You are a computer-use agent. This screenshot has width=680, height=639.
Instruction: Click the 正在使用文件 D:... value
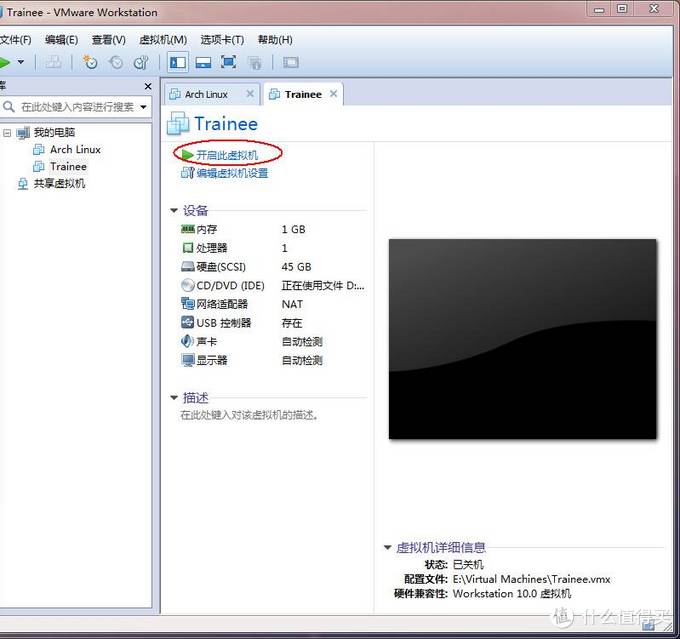point(323,285)
